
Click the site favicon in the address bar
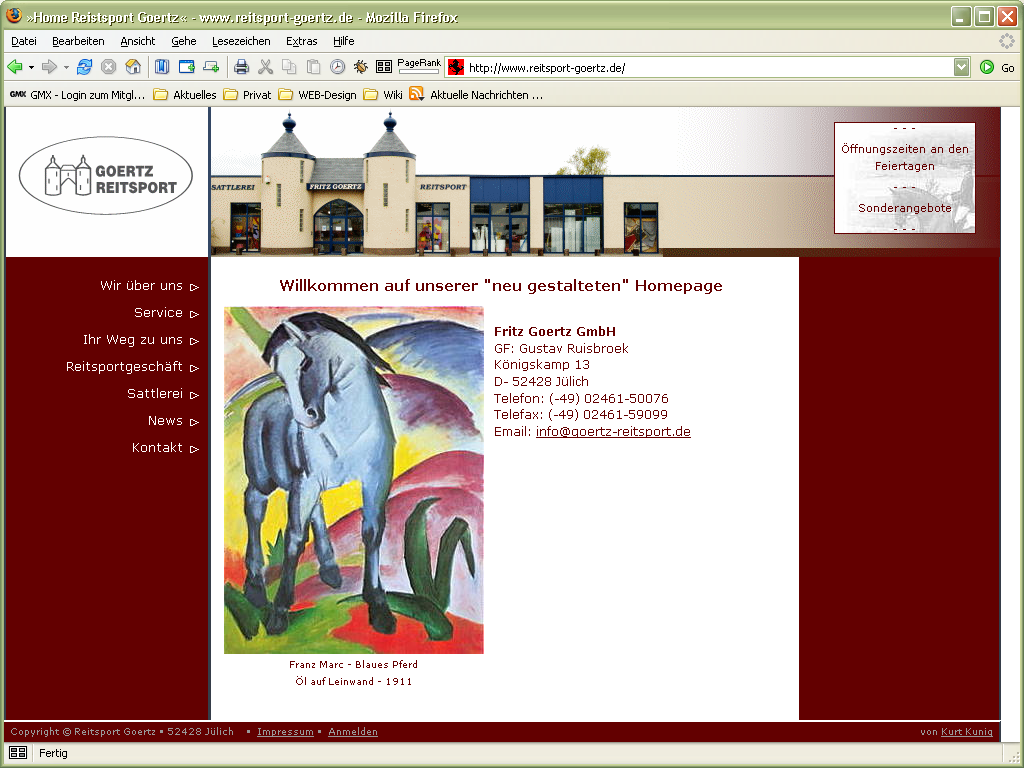[456, 67]
